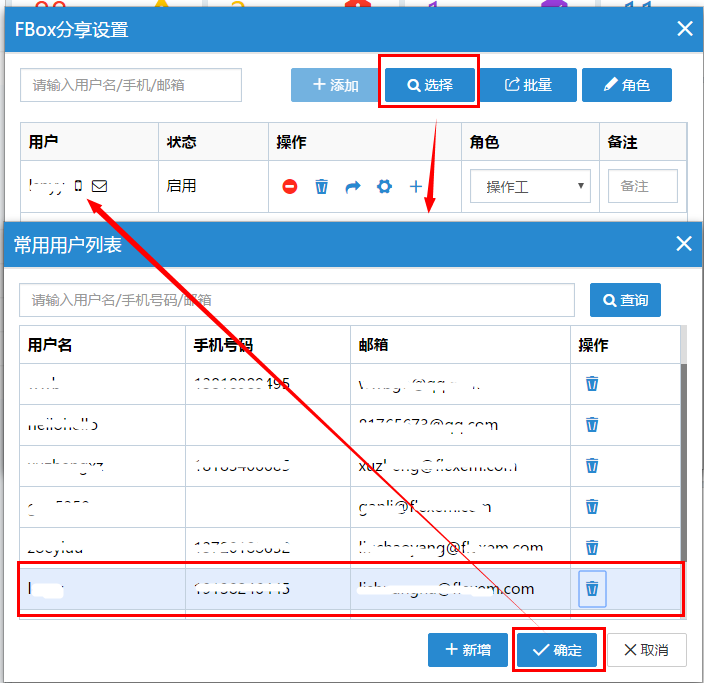Click the 角色 role button
Image resolution: width=704 pixels, height=683 pixels.
tap(626, 85)
